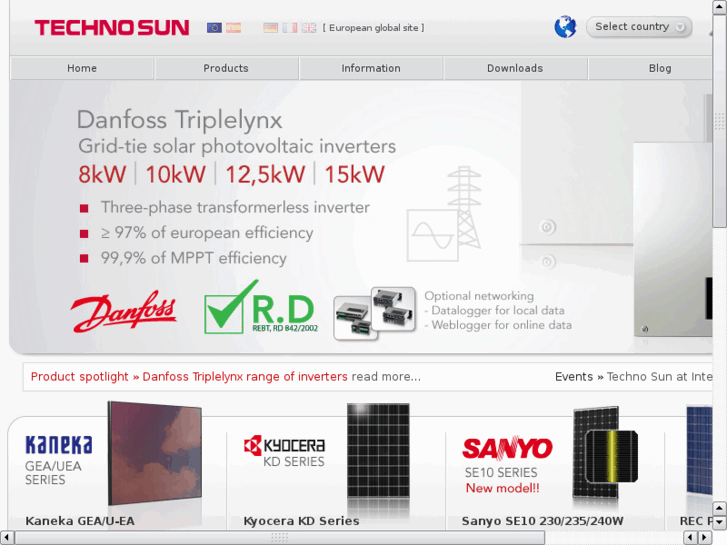
Task: Switch to the Spanish flag site
Action: point(234,28)
